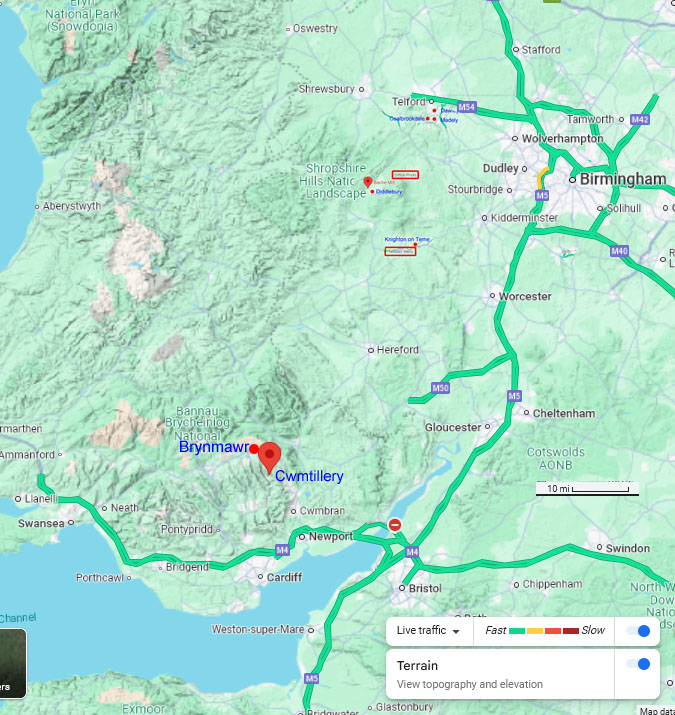This screenshot has width=675, height=715.
Task: Select the Swansea city label
Action: pos(41,523)
